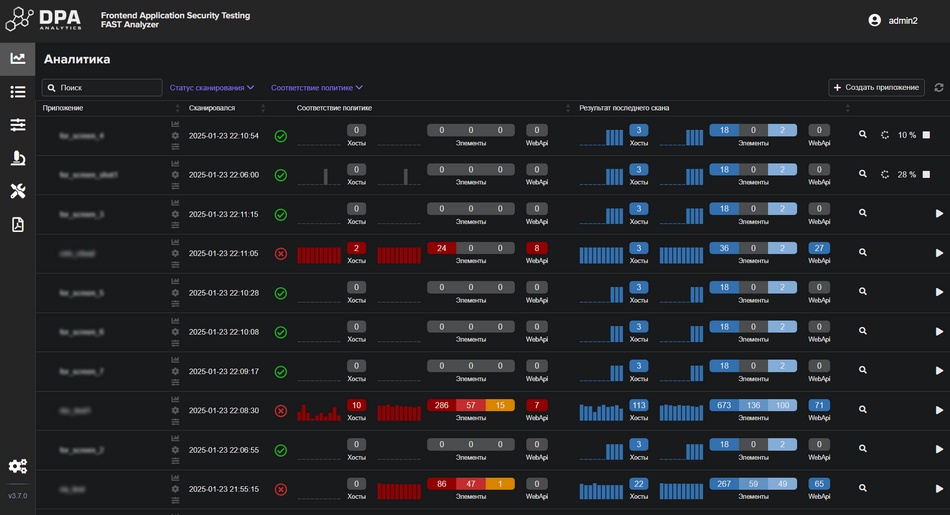Stop the scan showing 10 % progress
The height and width of the screenshot is (515, 950).
[x=926, y=135]
